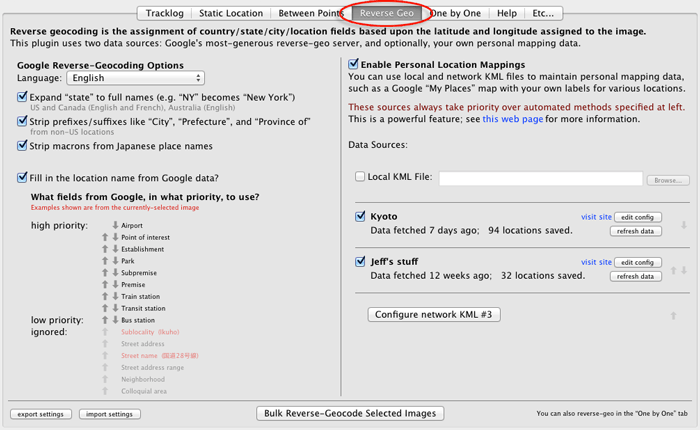Toggle Expand state to full names
This screenshot has width=700, height=430.
click(22, 96)
